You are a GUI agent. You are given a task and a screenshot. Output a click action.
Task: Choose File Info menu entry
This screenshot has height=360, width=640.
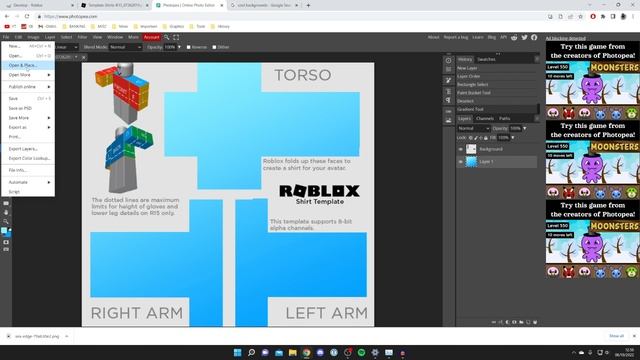point(28,170)
